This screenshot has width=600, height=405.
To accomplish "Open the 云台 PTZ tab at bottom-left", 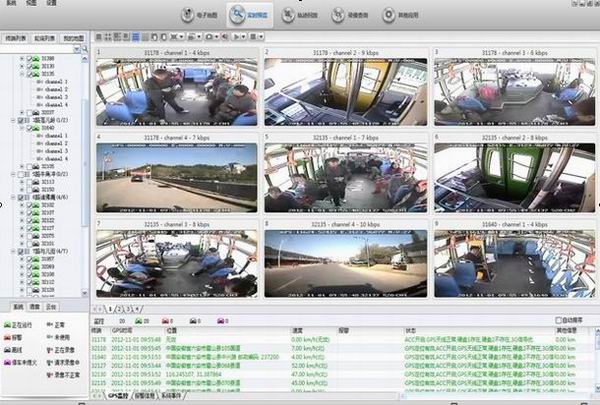I will (x=52, y=307).
